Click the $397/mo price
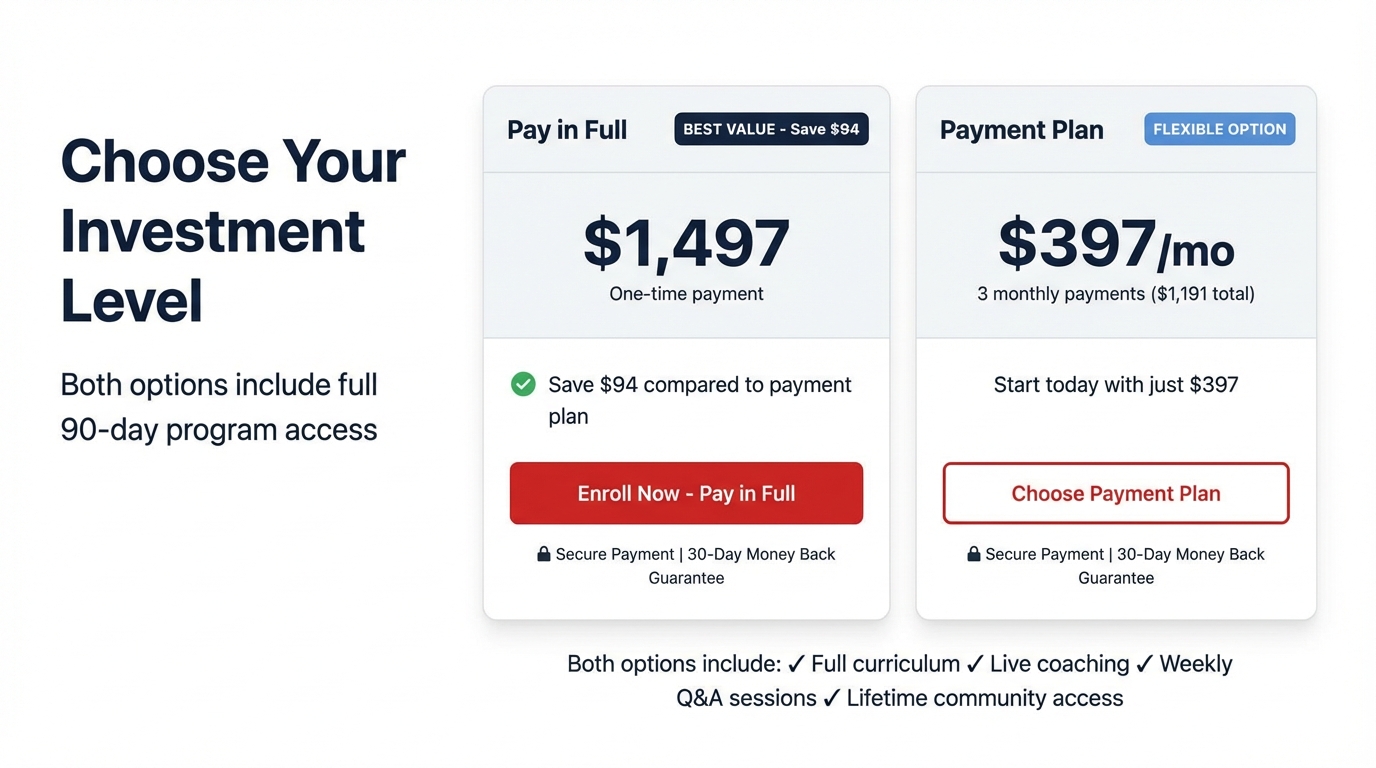This screenshot has width=1376, height=768. [1115, 245]
